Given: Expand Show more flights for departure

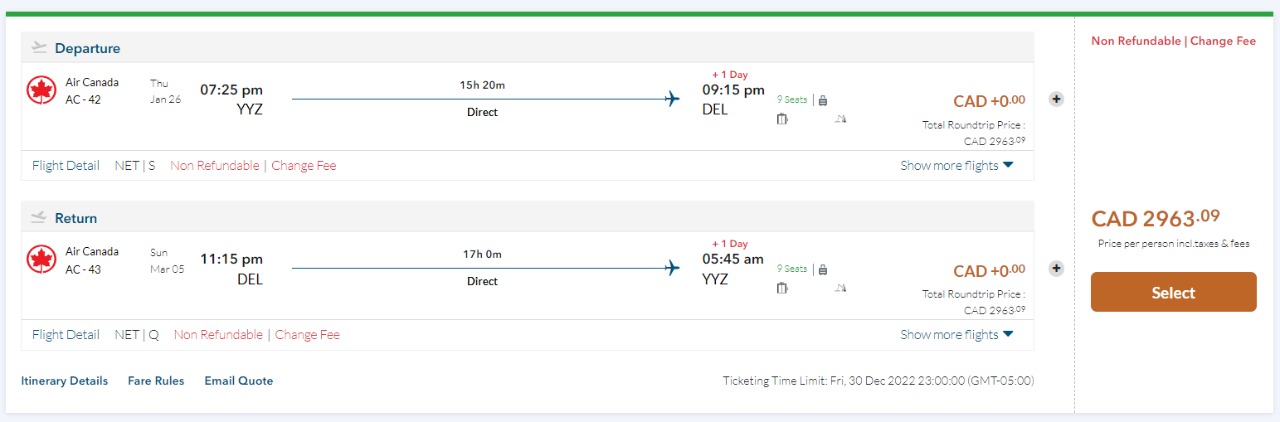Looking at the screenshot, I should click(956, 166).
